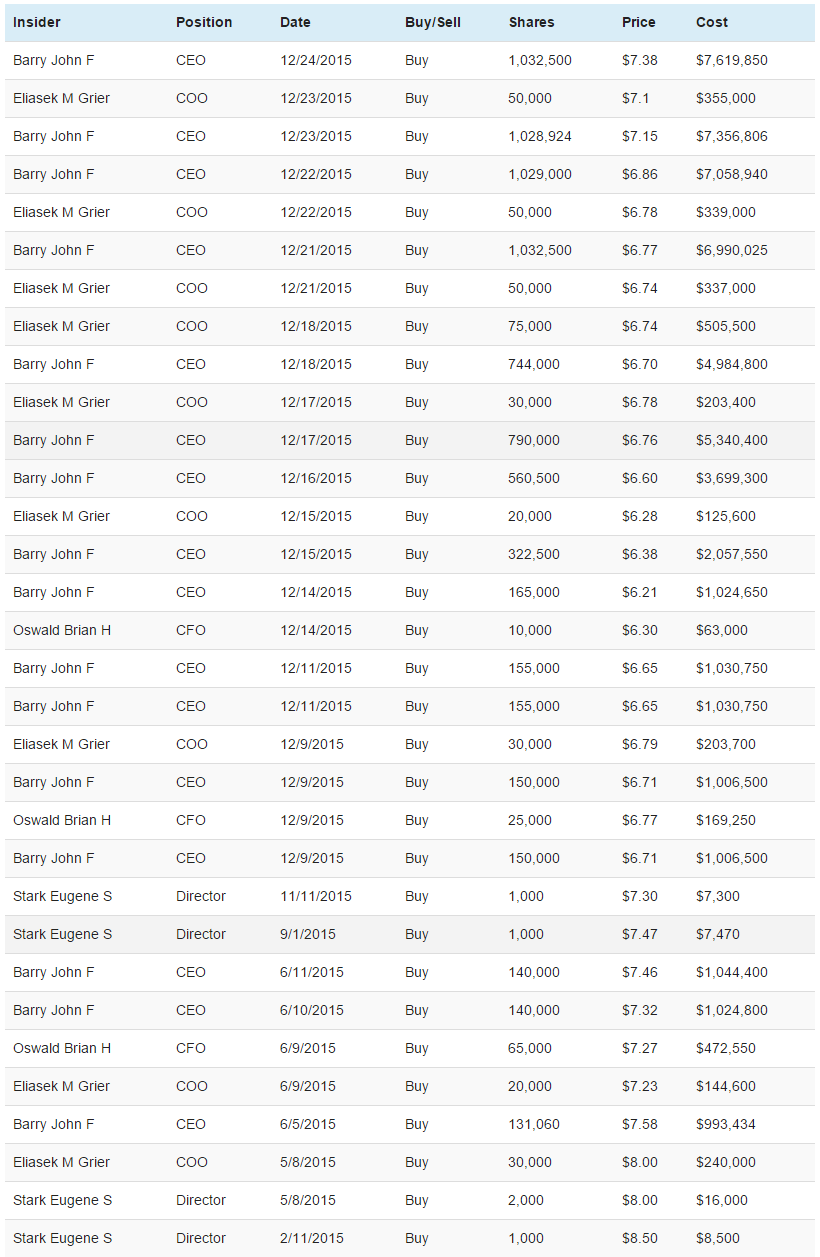Select the $8.50 price cell

pyautogui.click(x=640, y=1238)
